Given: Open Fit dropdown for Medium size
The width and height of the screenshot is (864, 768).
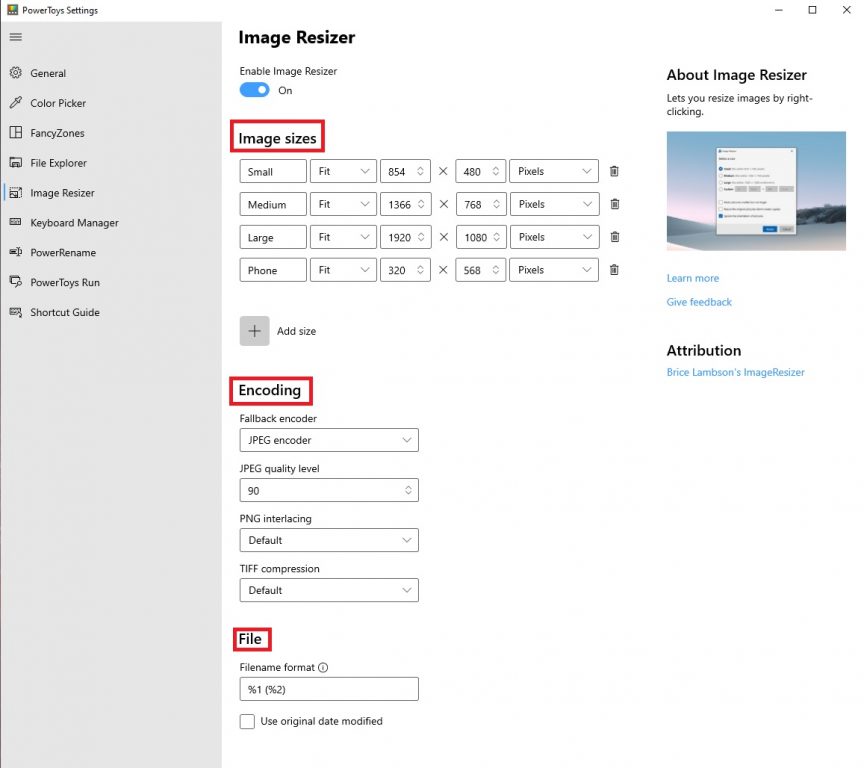Looking at the screenshot, I should pyautogui.click(x=343, y=204).
